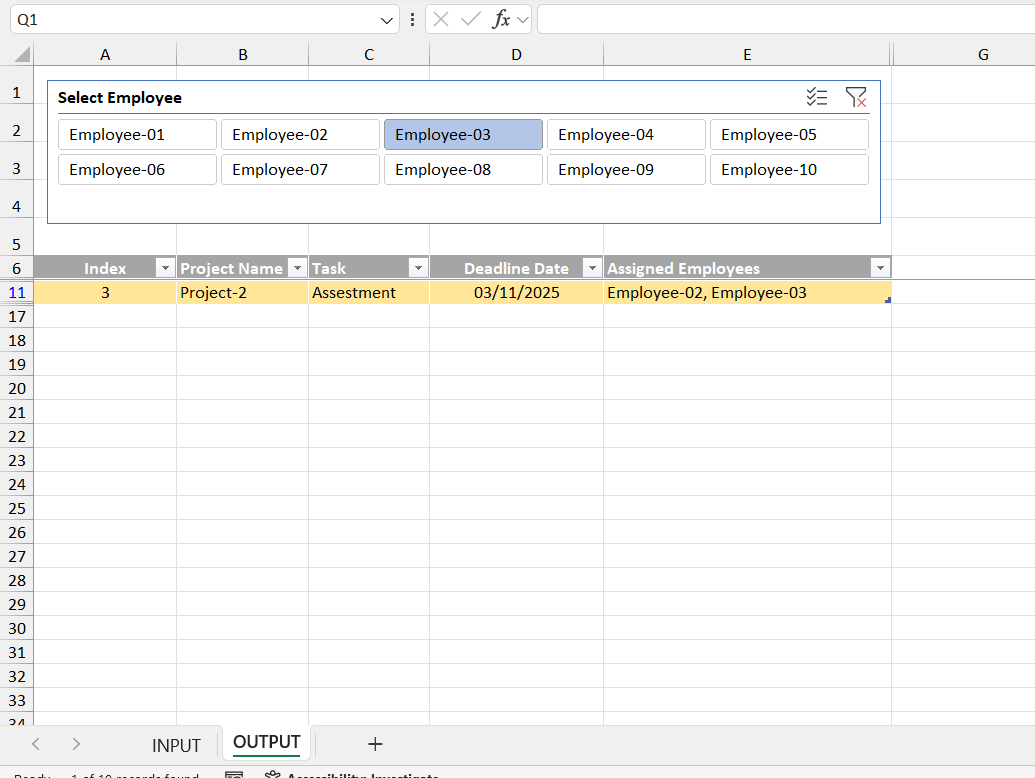Open Task column filter dropdown
This screenshot has height=778, width=1035.
tap(418, 268)
